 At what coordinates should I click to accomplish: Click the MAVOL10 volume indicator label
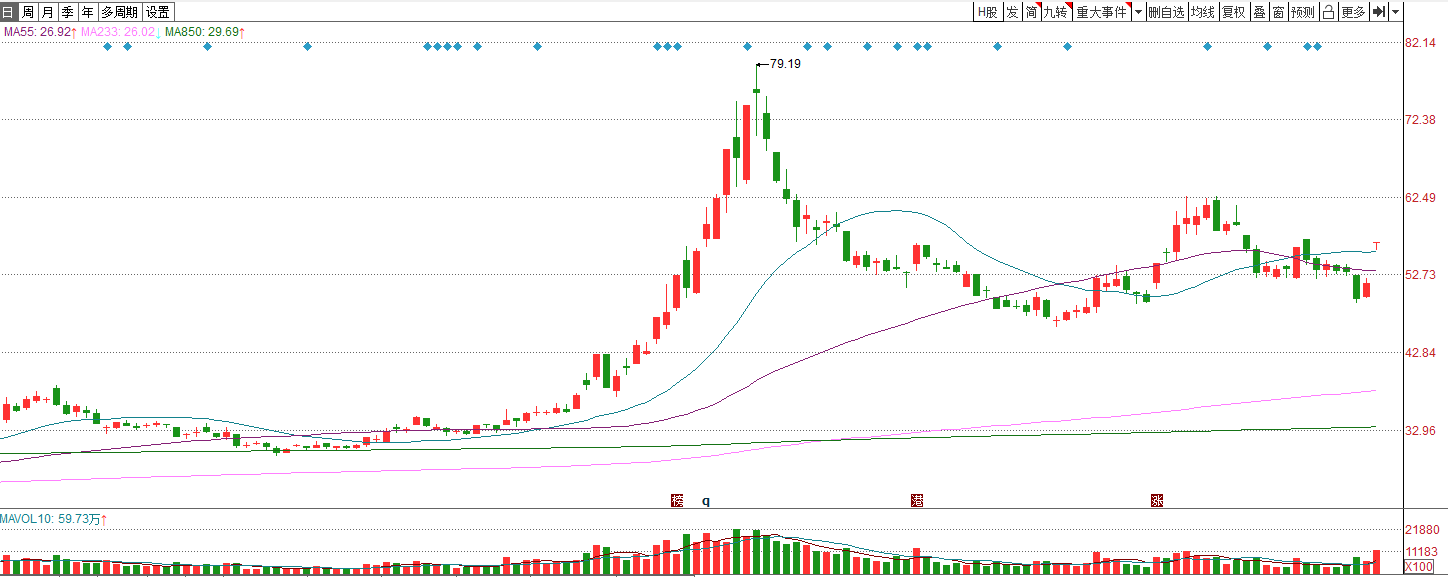point(54,519)
